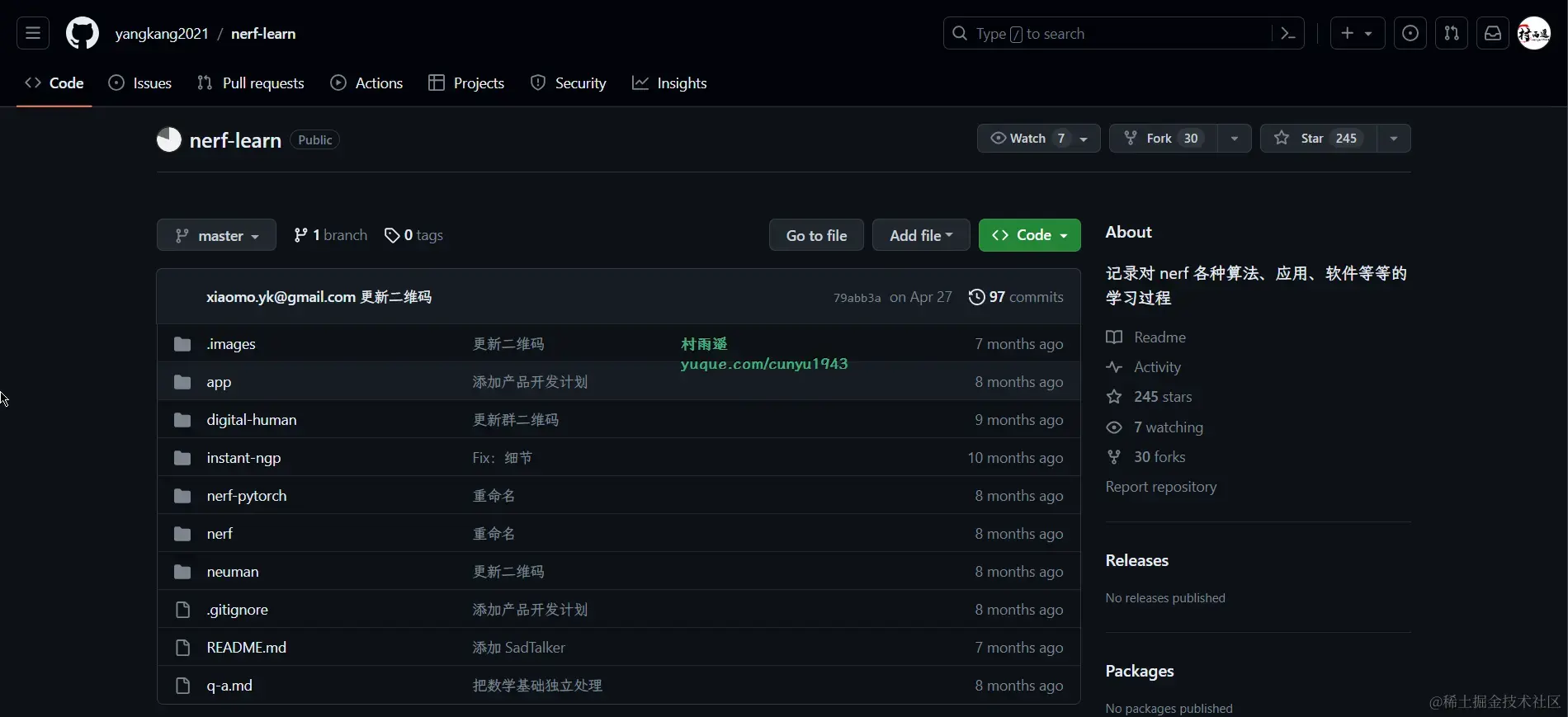
Task: Open the nerf-learn repository title link
Action: 235,140
